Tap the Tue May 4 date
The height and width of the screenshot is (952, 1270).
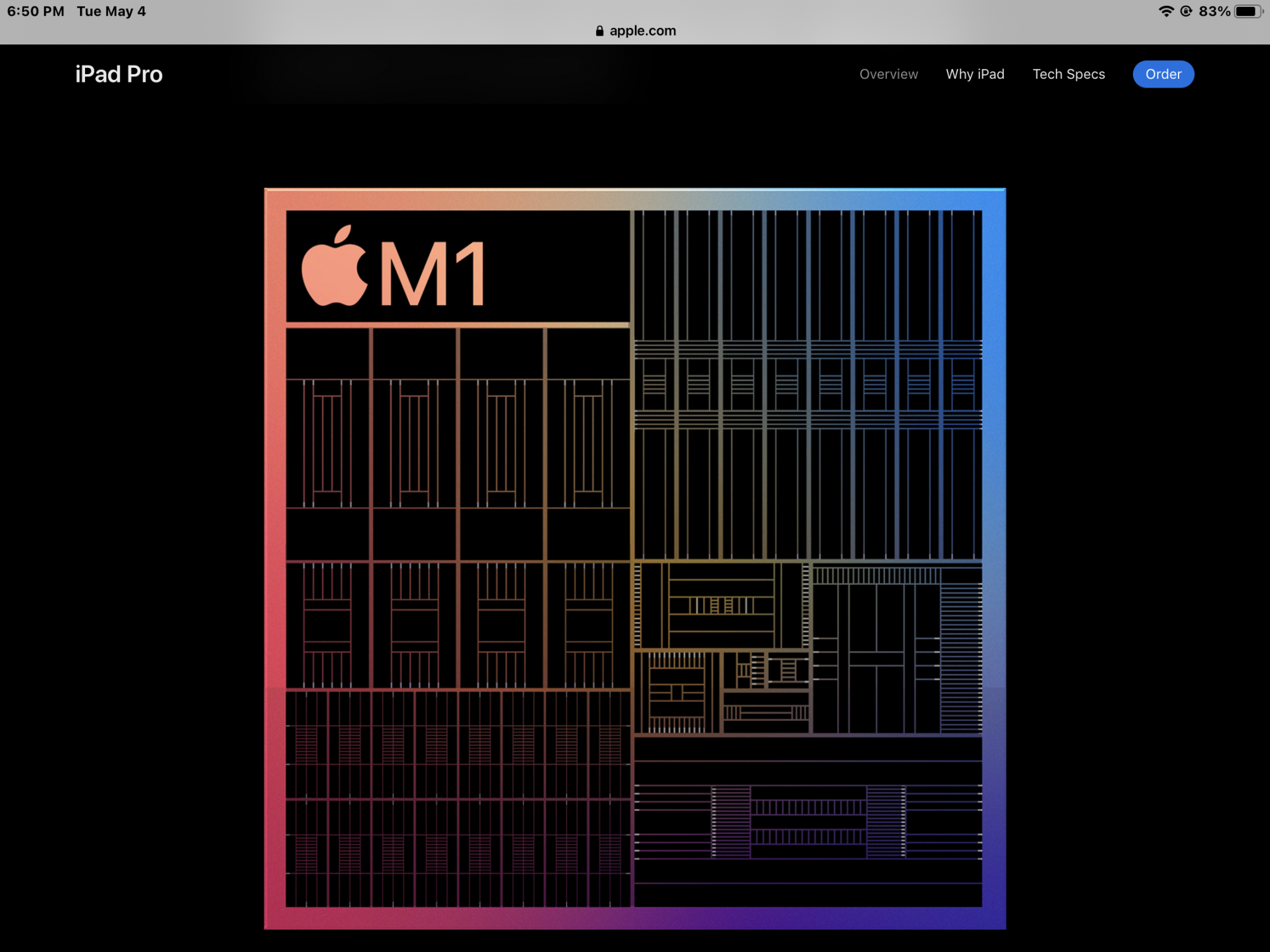111,11
